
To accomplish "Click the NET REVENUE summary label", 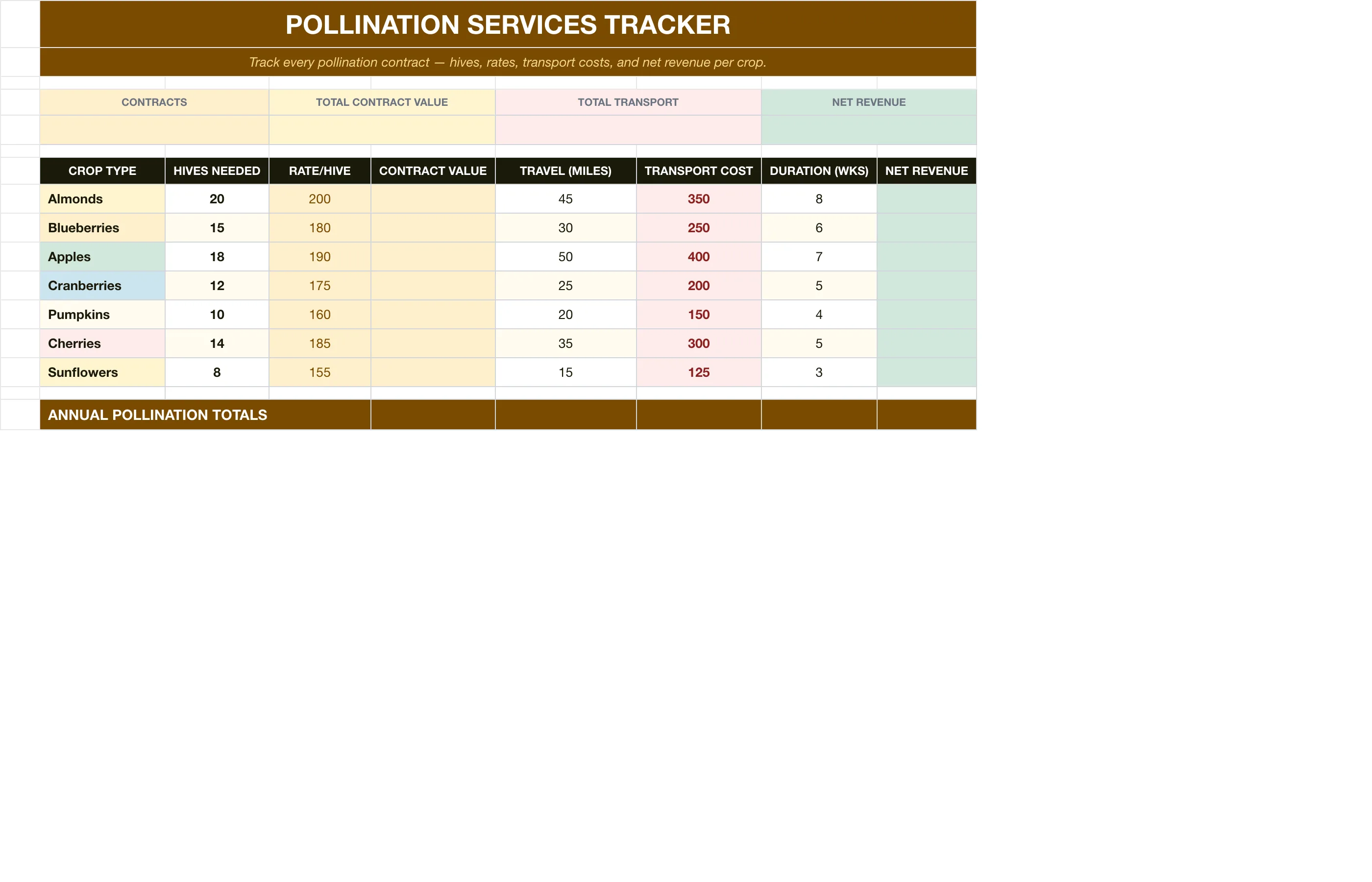I will pyautogui.click(x=869, y=102).
